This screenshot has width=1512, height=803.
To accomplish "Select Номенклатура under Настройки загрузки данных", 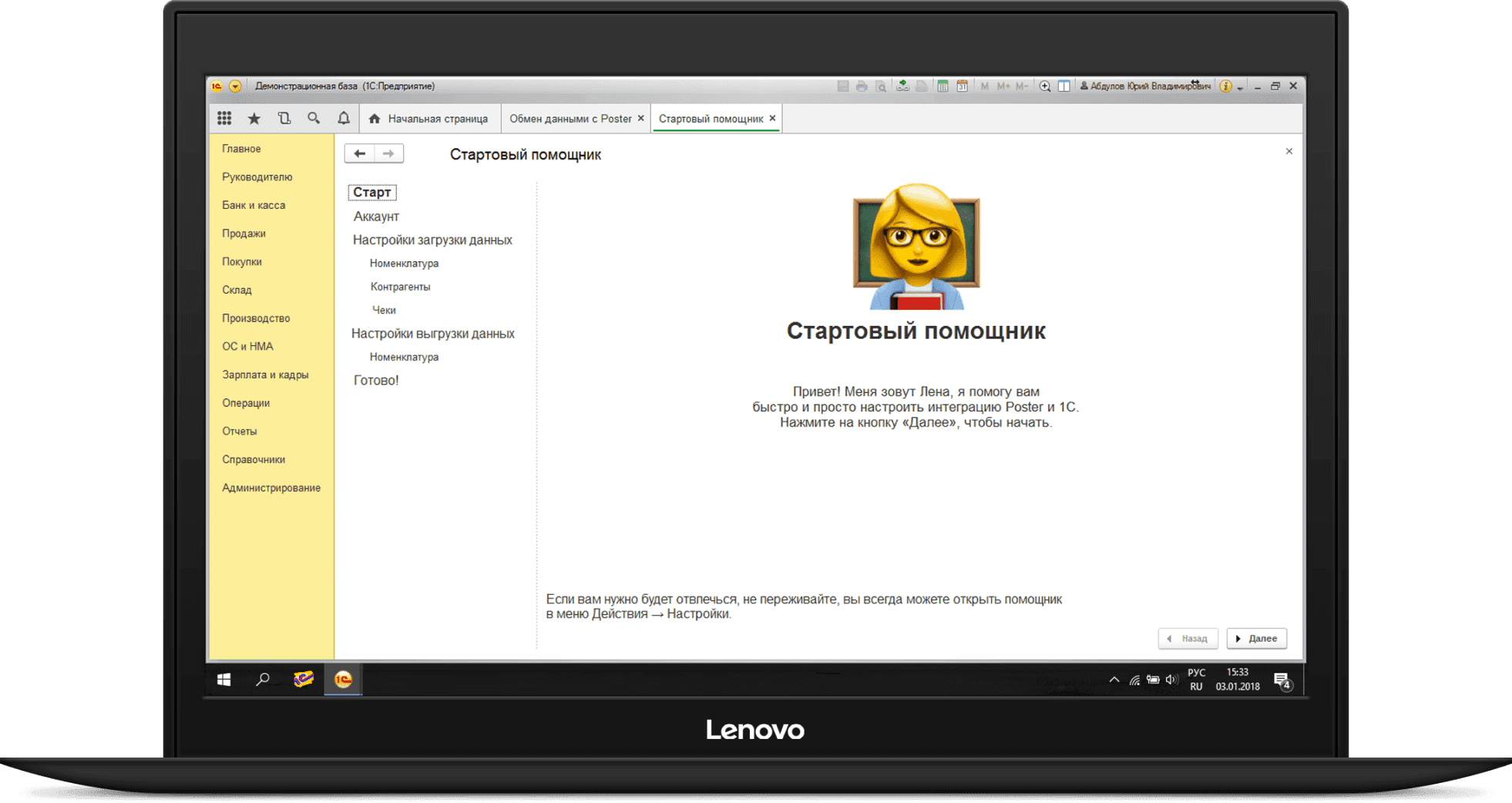I will [x=404, y=264].
